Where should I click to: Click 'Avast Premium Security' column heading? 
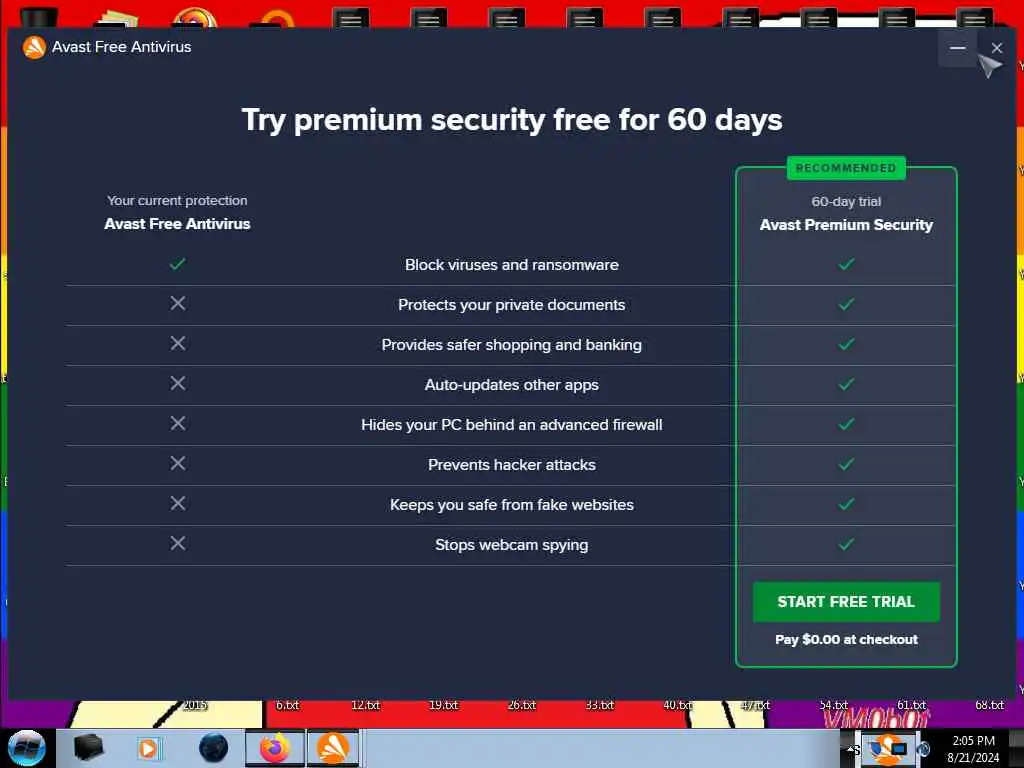point(846,225)
